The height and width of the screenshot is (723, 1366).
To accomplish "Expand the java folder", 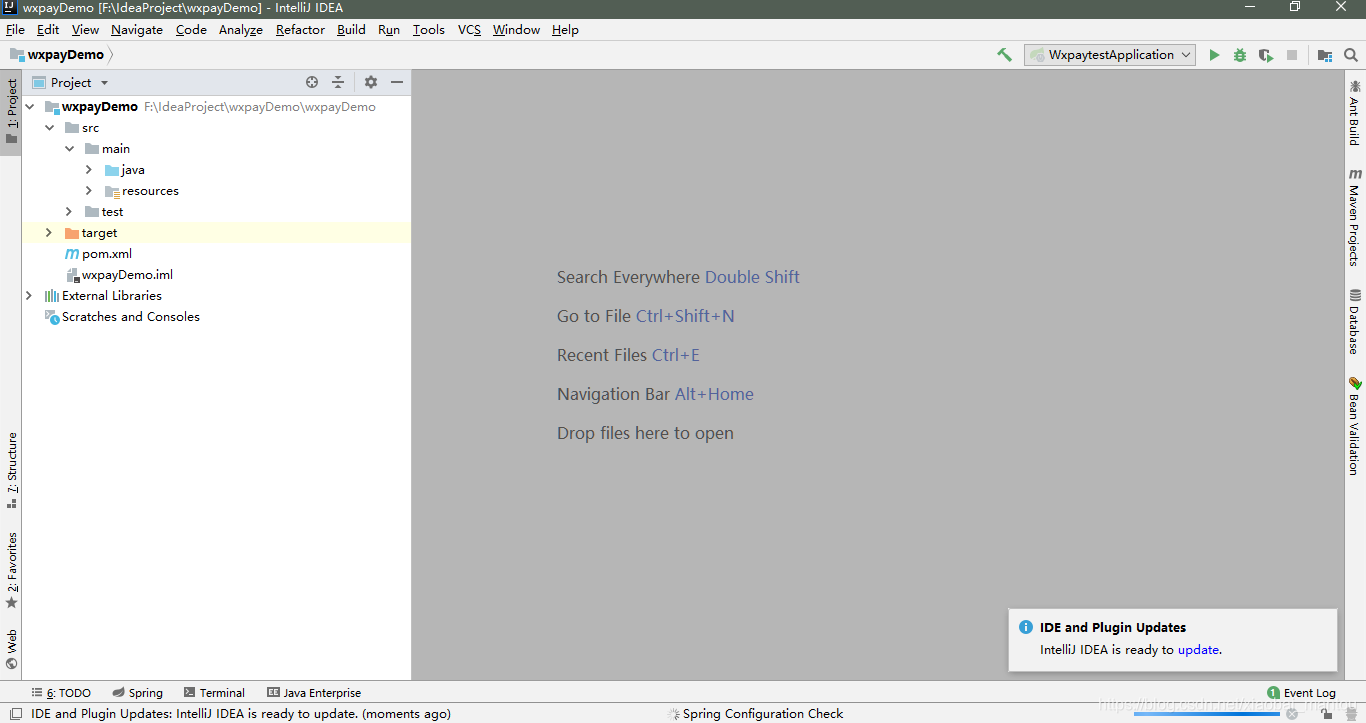I will 89,170.
